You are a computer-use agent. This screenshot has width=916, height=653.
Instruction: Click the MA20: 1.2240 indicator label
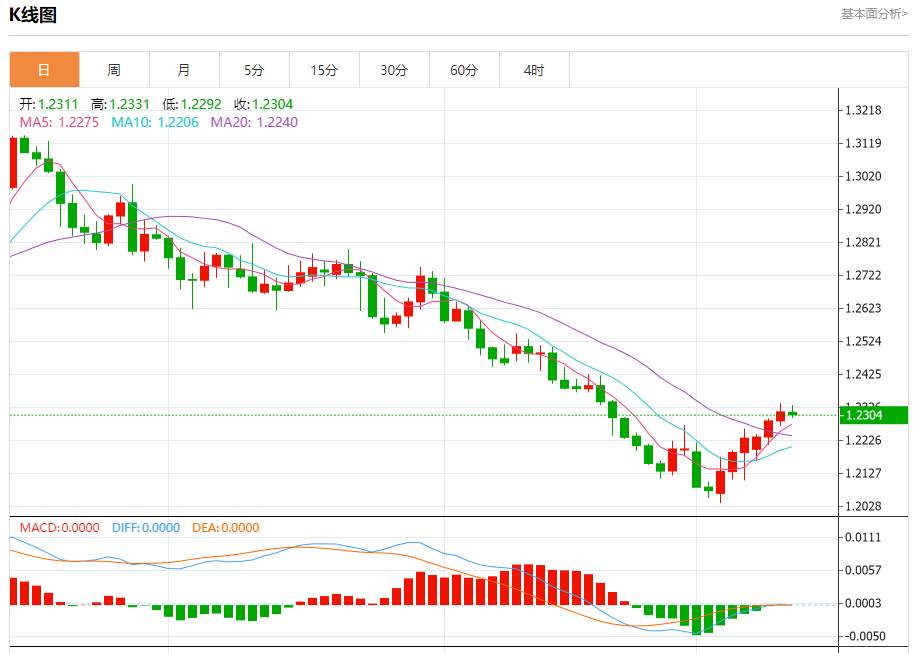pyautogui.click(x=254, y=122)
